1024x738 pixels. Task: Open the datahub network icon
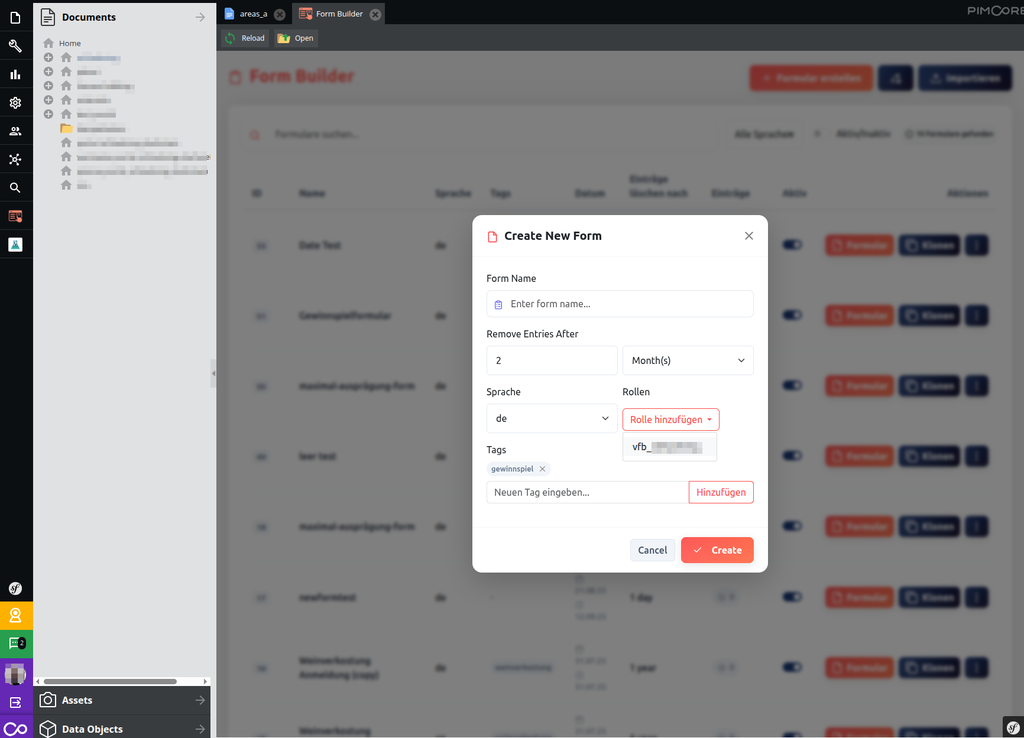coord(16,159)
